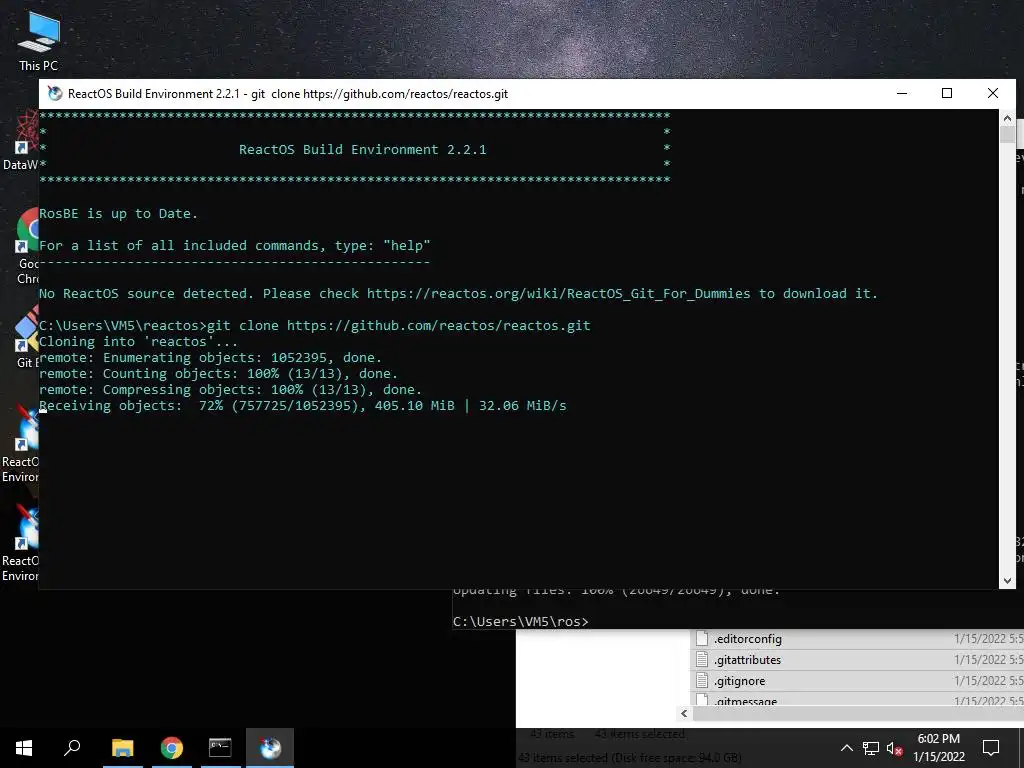Click the console scrollbar down arrow
Viewport: 1024px width, 768px height.
coord(1007,581)
